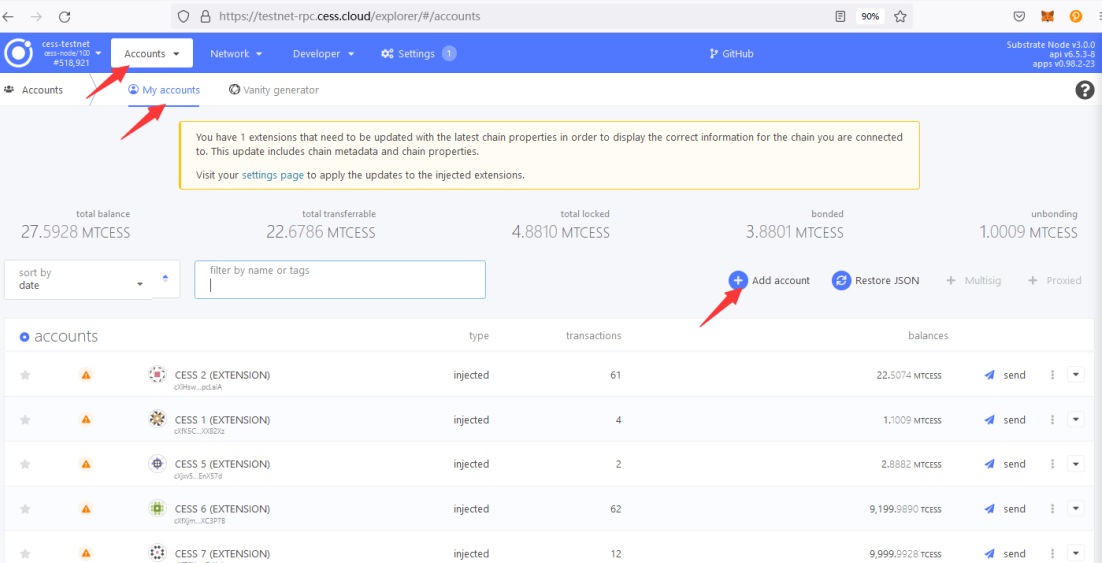The width and height of the screenshot is (1102, 563).
Task: Click the CESS 1 (EXTENSION) account name
Action: tap(222, 420)
